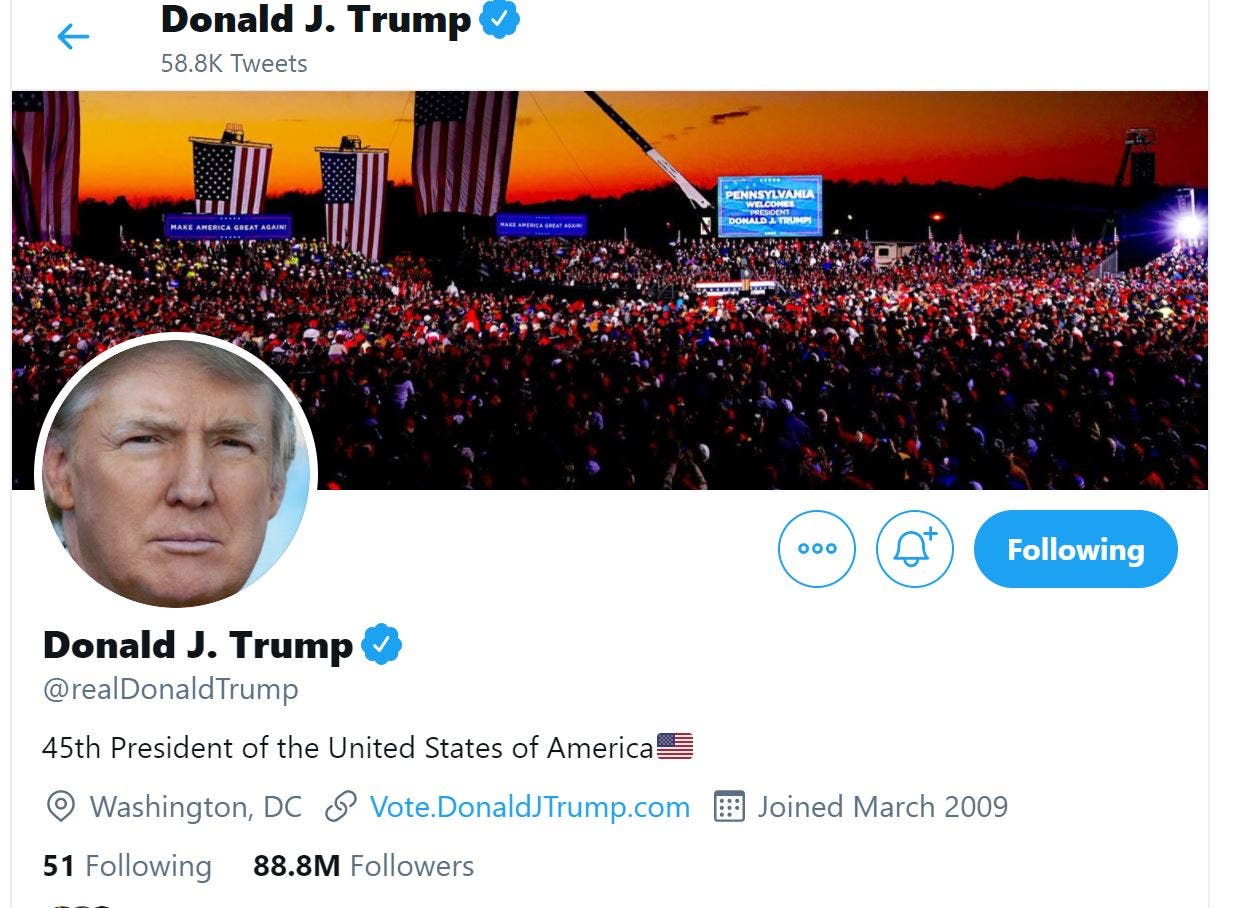The height and width of the screenshot is (908, 1237).
Task: Click the 45th President bio text
Action: [x=347, y=747]
